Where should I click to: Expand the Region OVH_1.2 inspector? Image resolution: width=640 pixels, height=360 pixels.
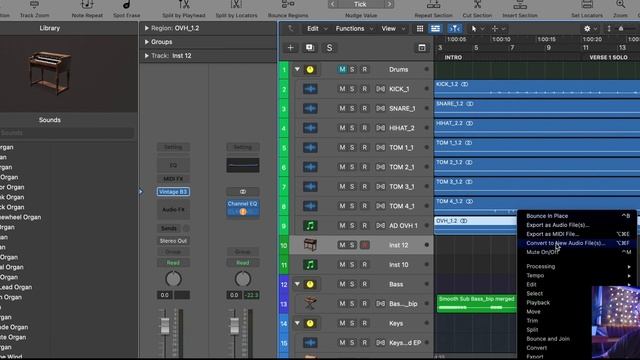pos(147,28)
